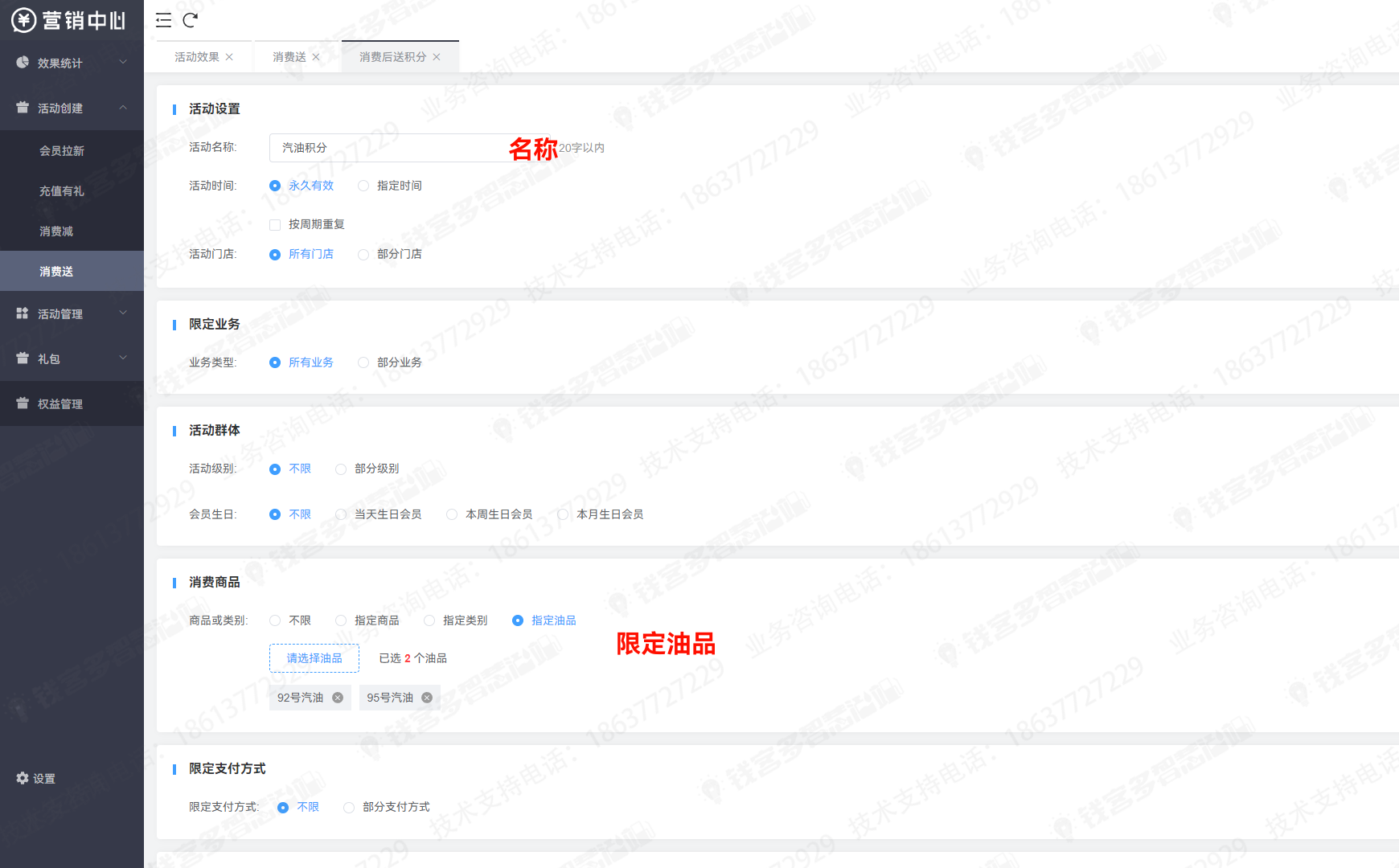Expand the 效果统计 sidebar menu
Viewport: 1399px width, 868px height.
(x=72, y=63)
